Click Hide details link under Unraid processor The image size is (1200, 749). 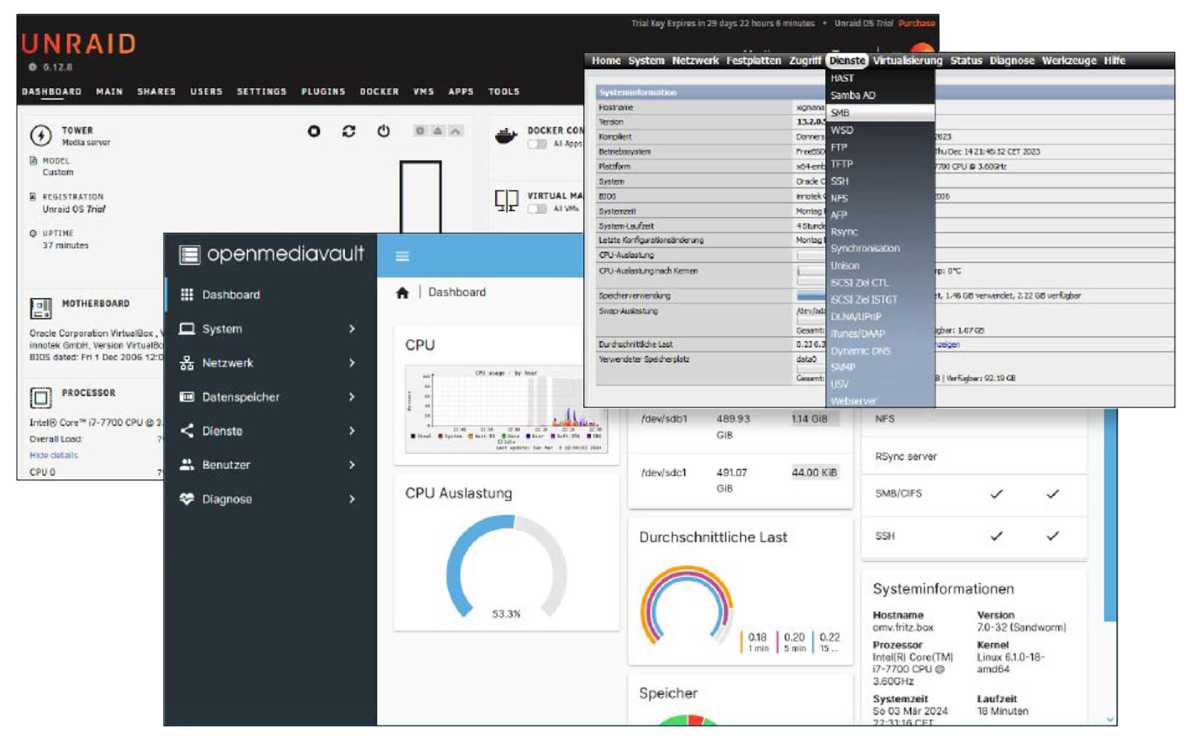pos(54,455)
